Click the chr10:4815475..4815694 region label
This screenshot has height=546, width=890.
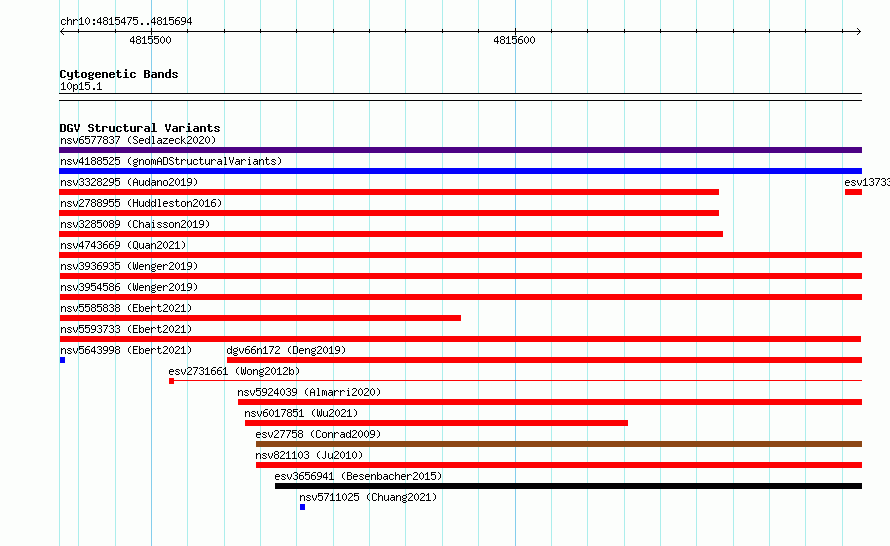tap(126, 22)
